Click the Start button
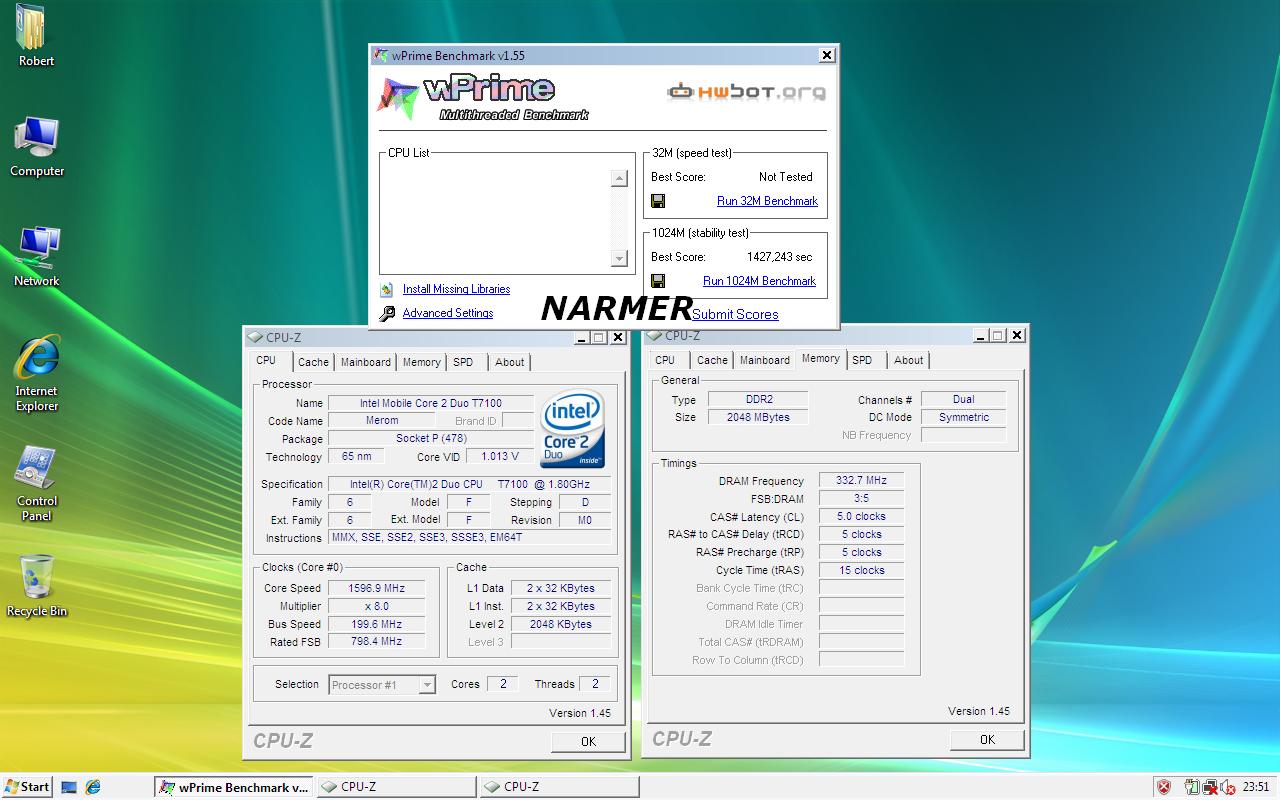This screenshot has width=1280, height=800. point(27,787)
